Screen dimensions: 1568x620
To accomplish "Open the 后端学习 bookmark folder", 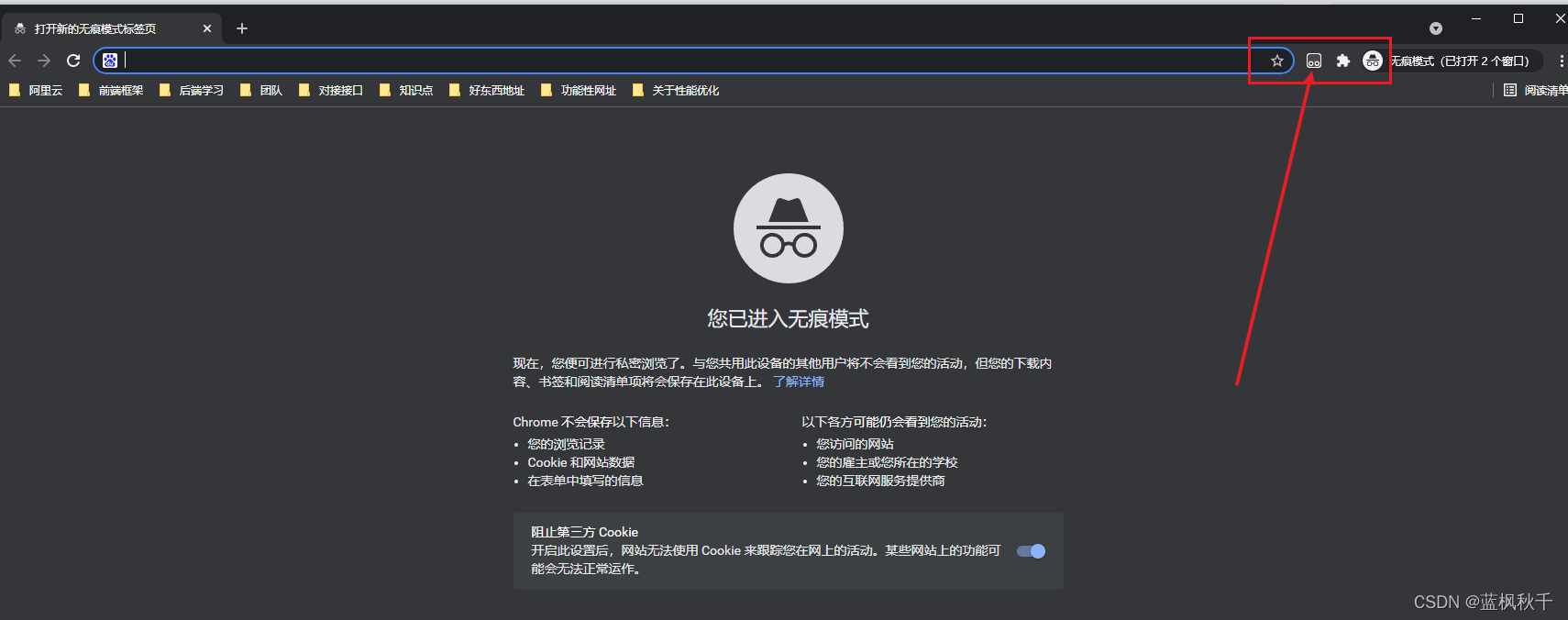I will point(192,90).
